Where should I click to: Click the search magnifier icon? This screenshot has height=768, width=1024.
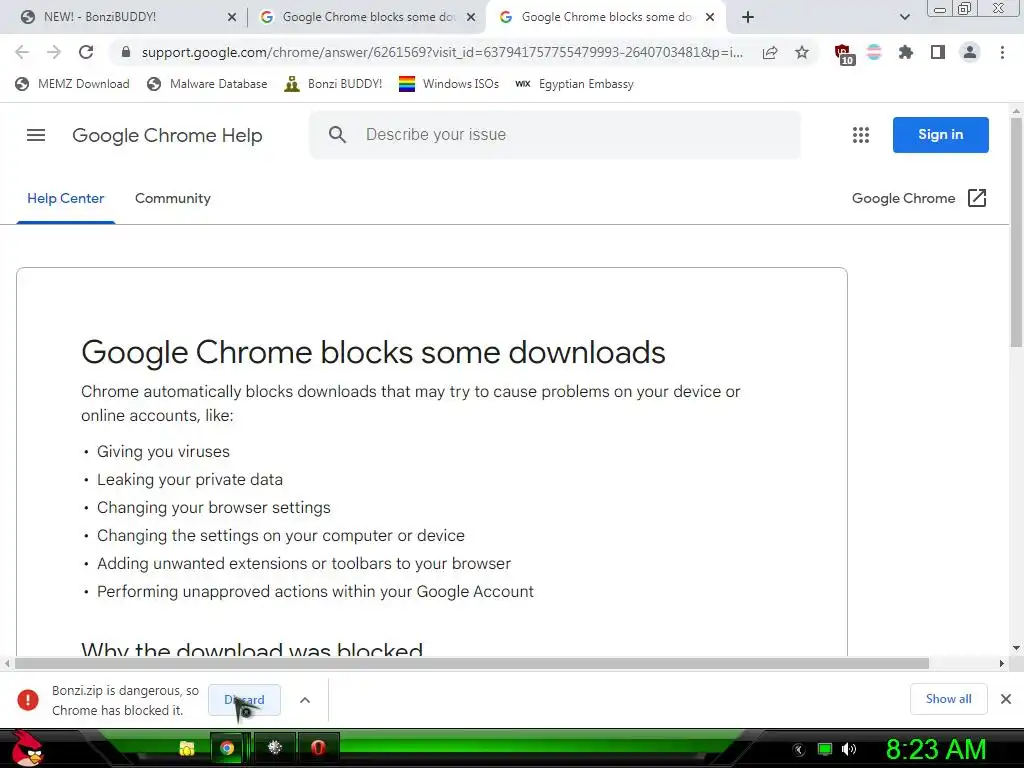[337, 135]
